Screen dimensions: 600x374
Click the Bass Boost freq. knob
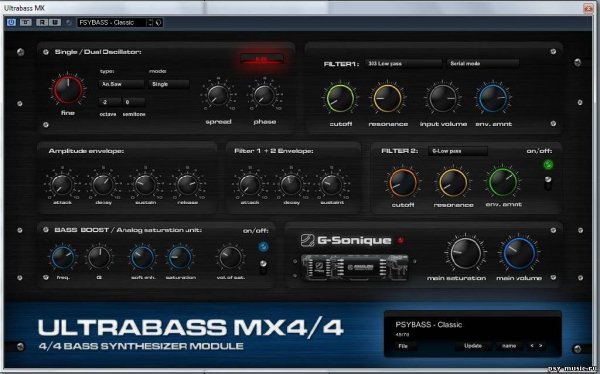63,257
